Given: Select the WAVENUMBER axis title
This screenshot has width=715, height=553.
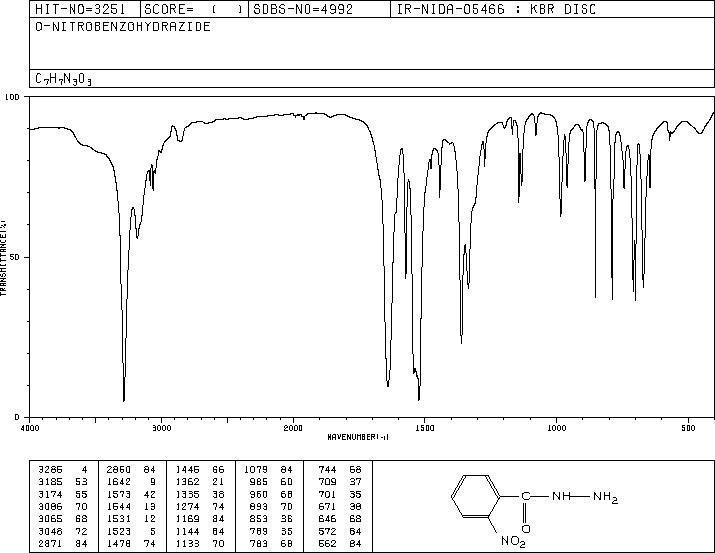Looking at the screenshot, I should (x=358, y=437).
